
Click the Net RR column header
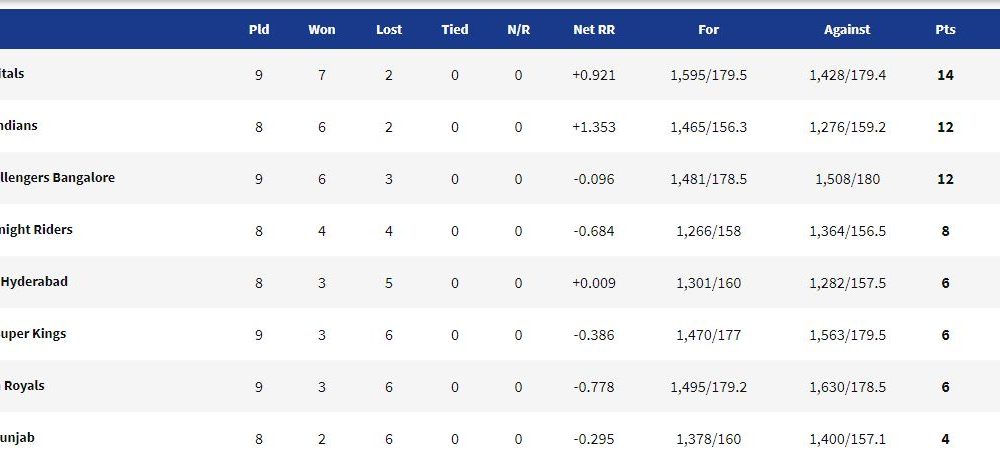coord(594,29)
